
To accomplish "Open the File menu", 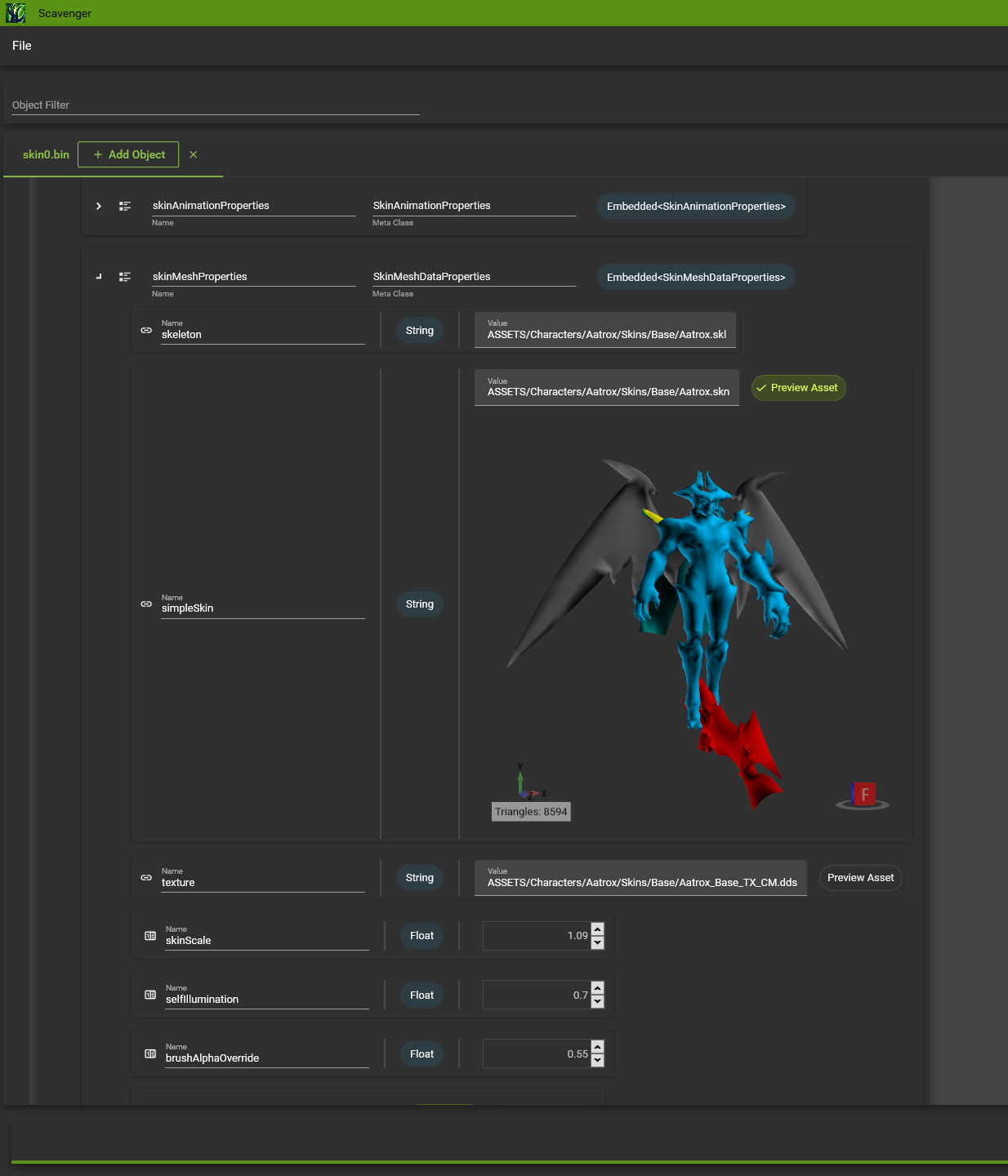I will tap(22, 45).
